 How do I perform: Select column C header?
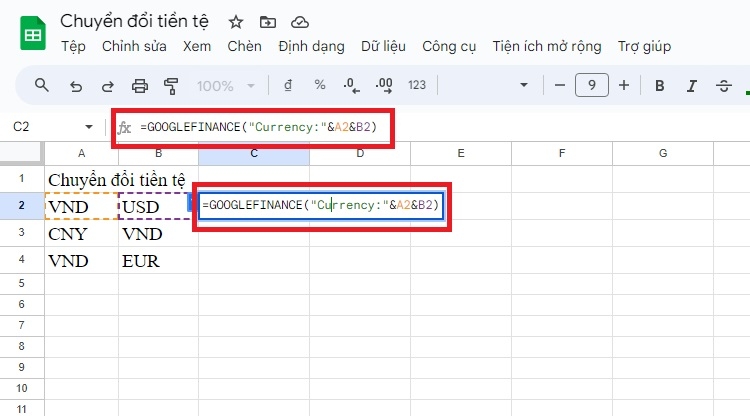pyautogui.click(x=254, y=153)
